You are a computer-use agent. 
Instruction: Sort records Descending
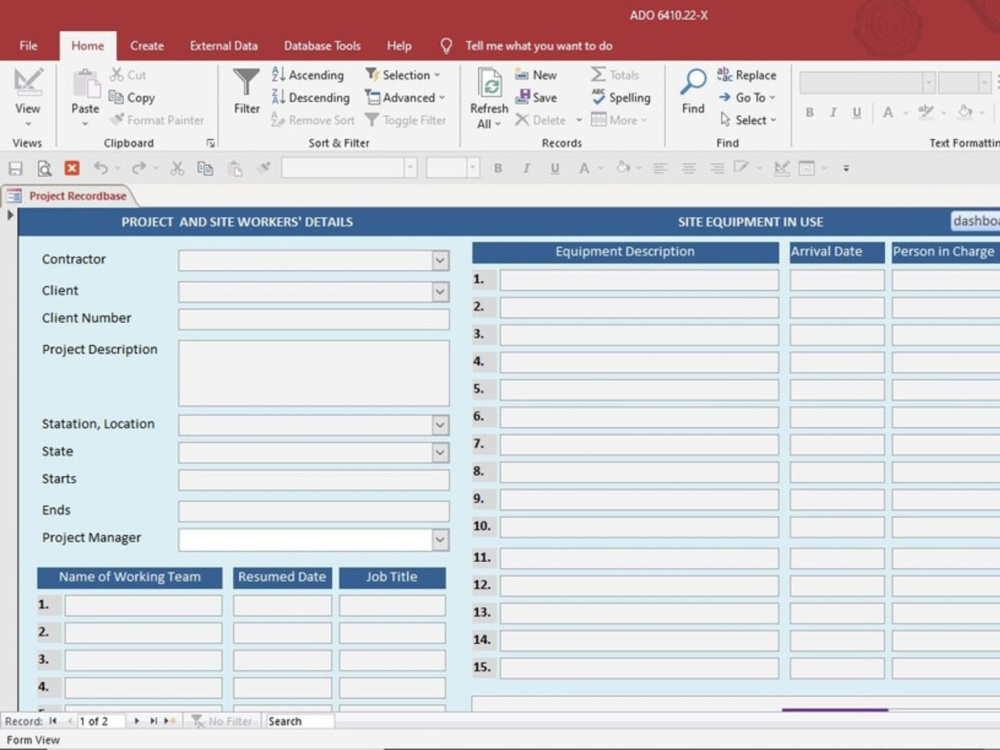(311, 98)
